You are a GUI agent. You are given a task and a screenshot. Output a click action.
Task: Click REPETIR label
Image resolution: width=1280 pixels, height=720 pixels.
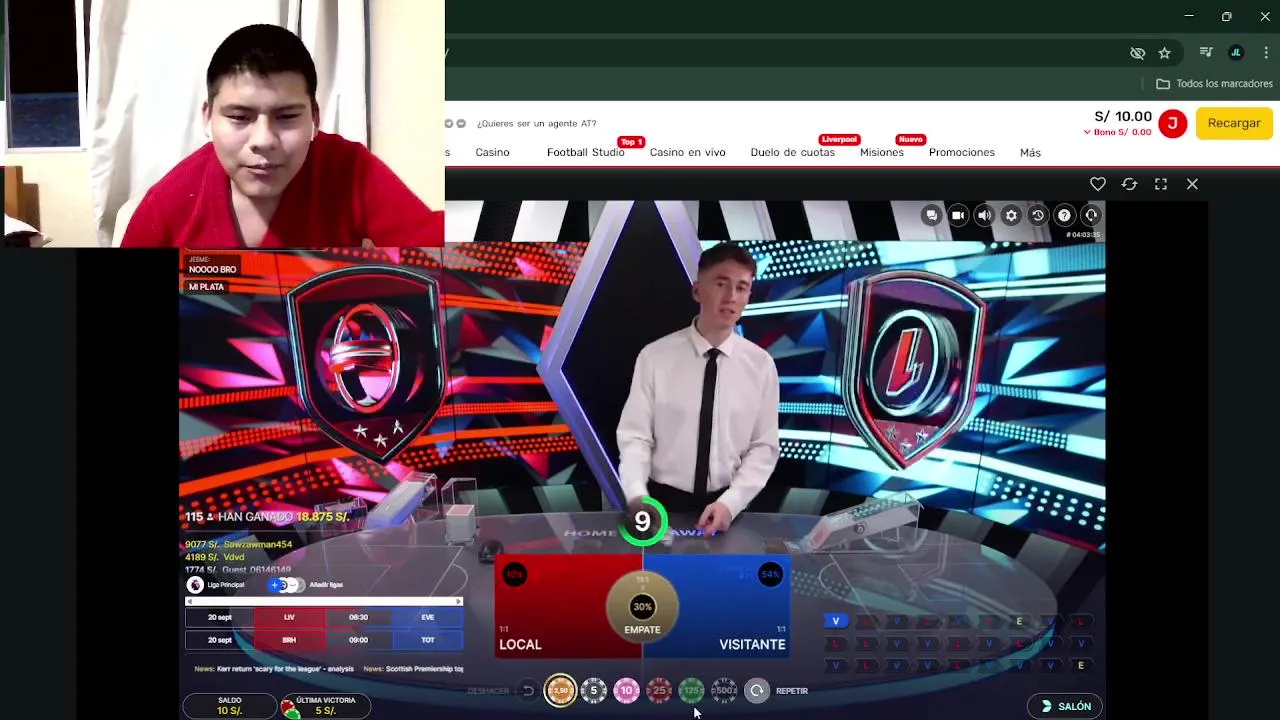[x=792, y=691]
